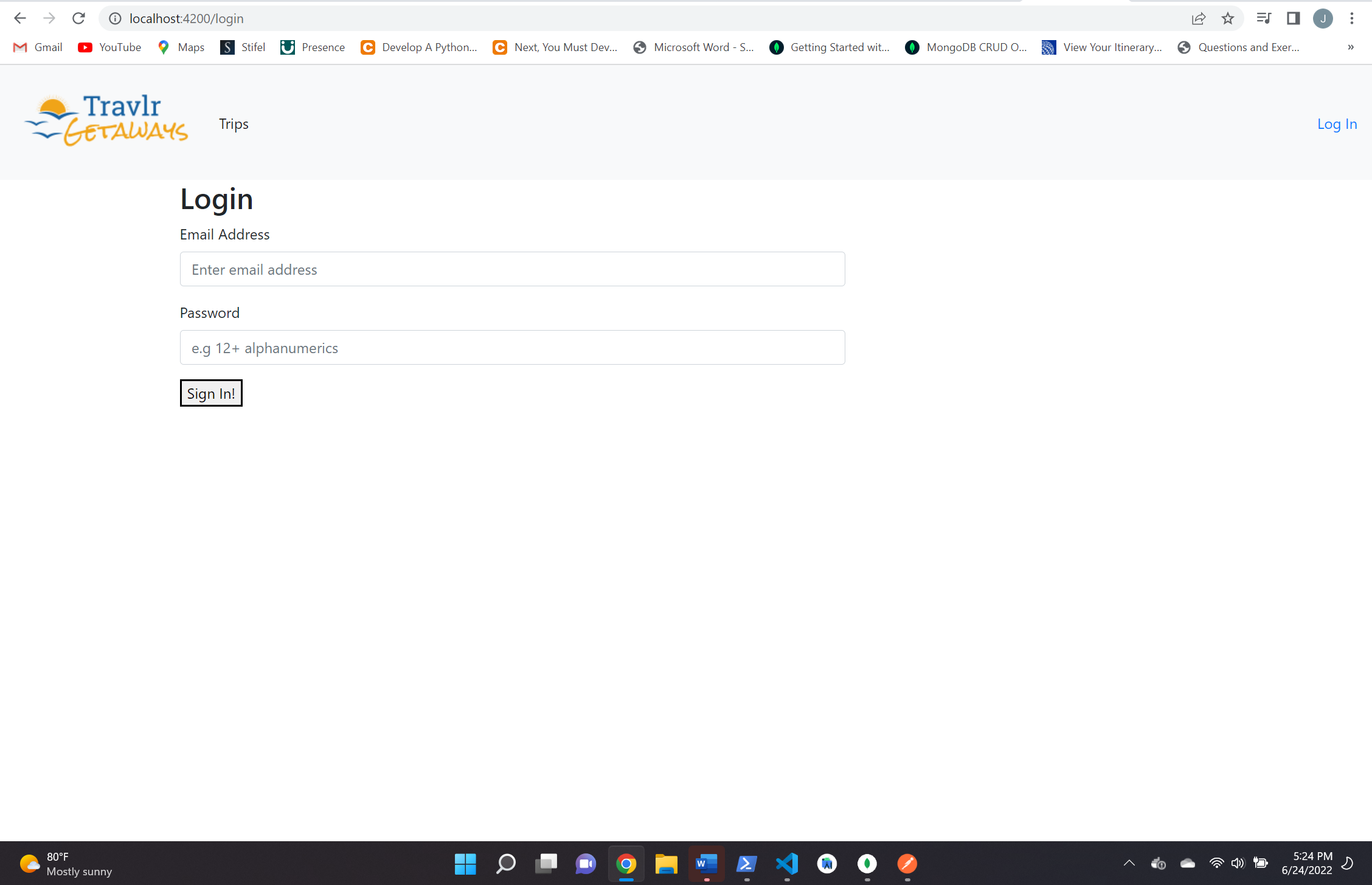The width and height of the screenshot is (1372, 885).
Task: Click the share page icon
Action: coord(1198,18)
